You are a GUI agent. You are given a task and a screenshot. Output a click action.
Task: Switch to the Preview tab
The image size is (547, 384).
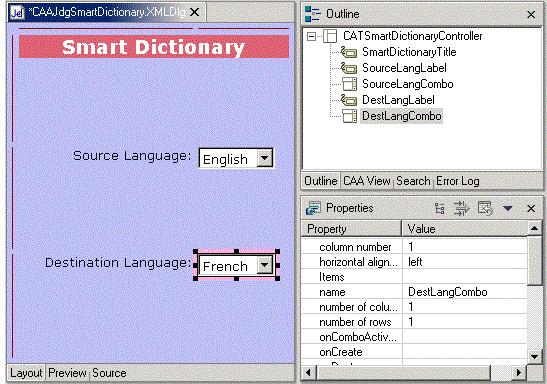click(x=67, y=373)
